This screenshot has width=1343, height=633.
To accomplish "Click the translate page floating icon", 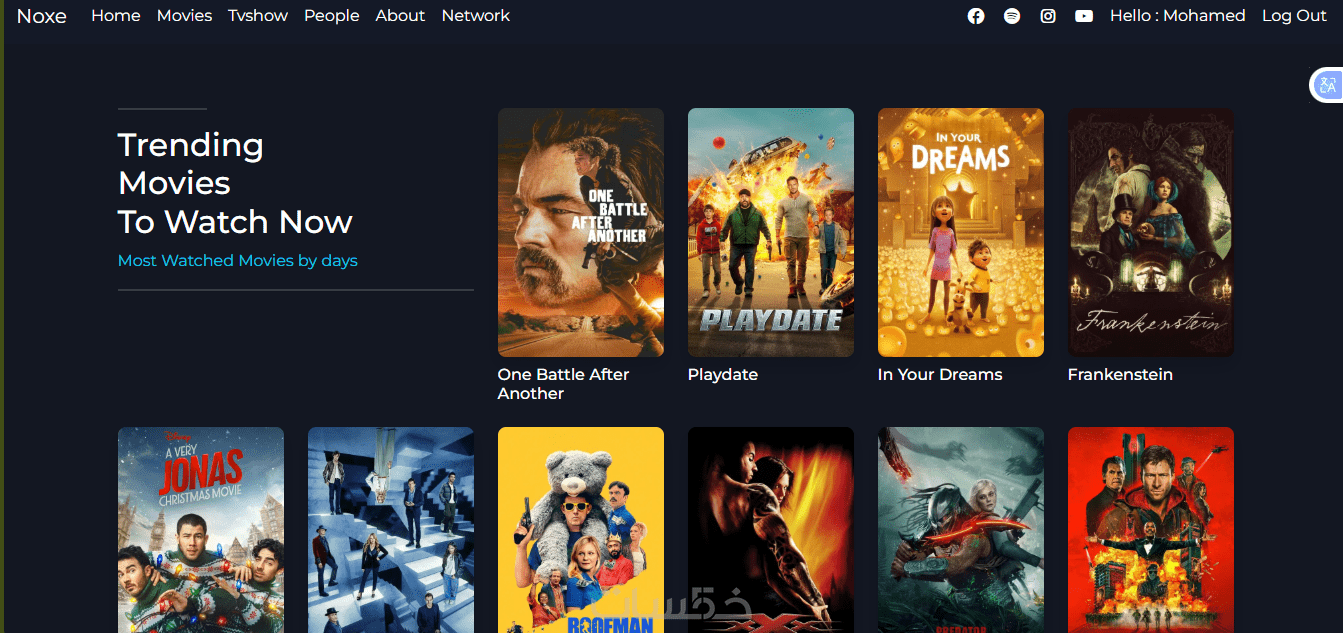I will point(1327,86).
